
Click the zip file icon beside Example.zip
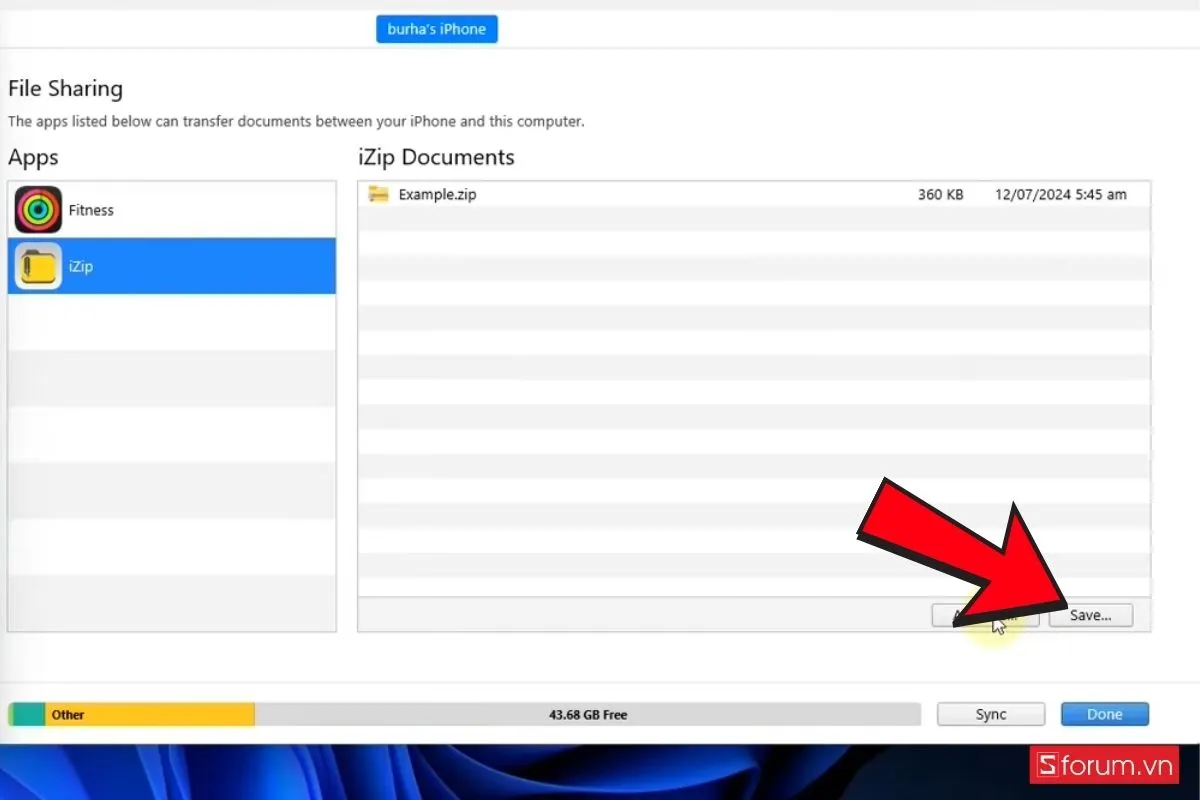[377, 194]
